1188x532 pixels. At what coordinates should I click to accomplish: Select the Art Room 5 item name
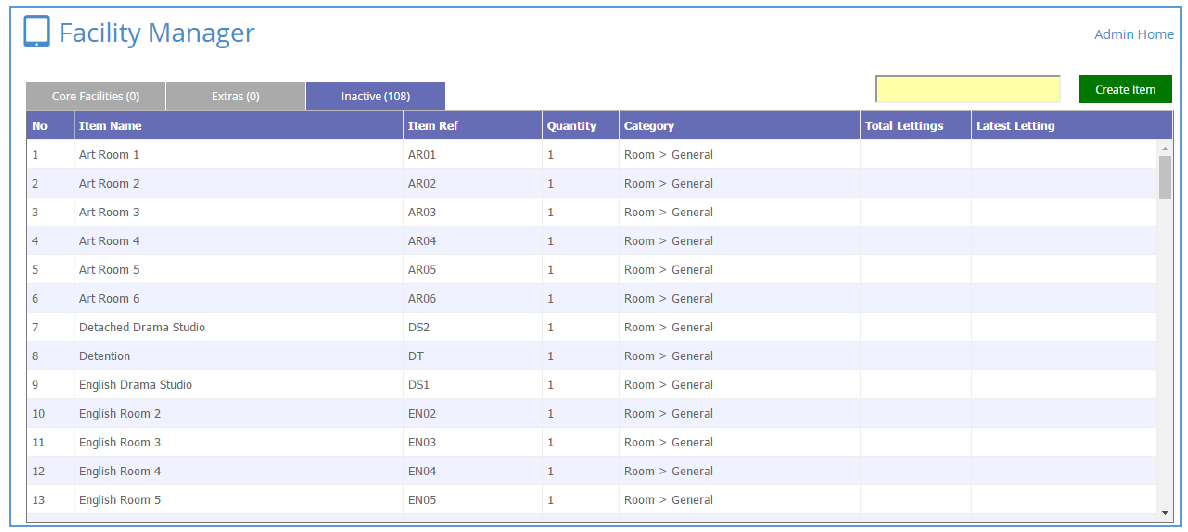[109, 270]
